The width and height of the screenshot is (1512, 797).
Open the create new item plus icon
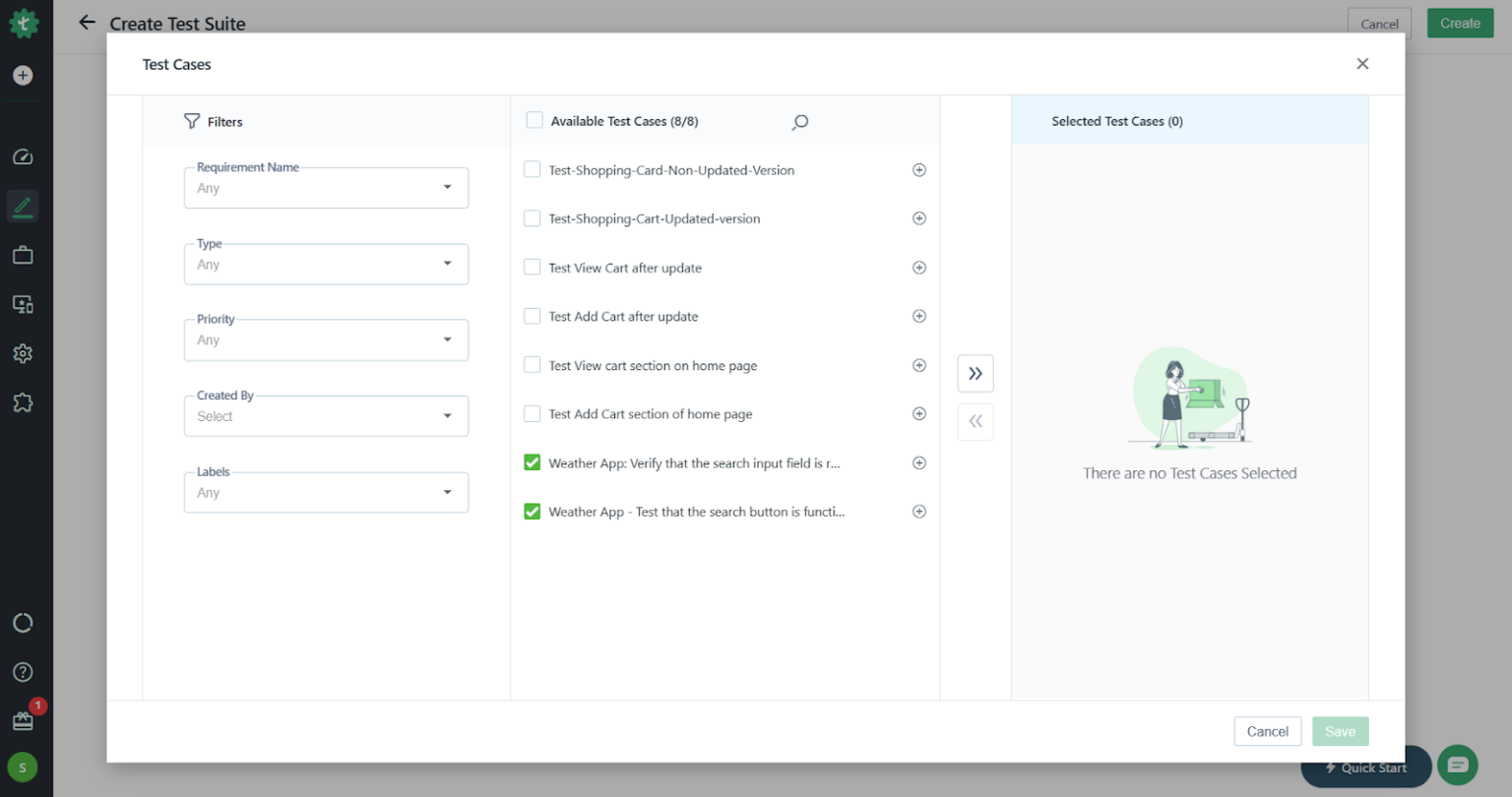[x=24, y=75]
